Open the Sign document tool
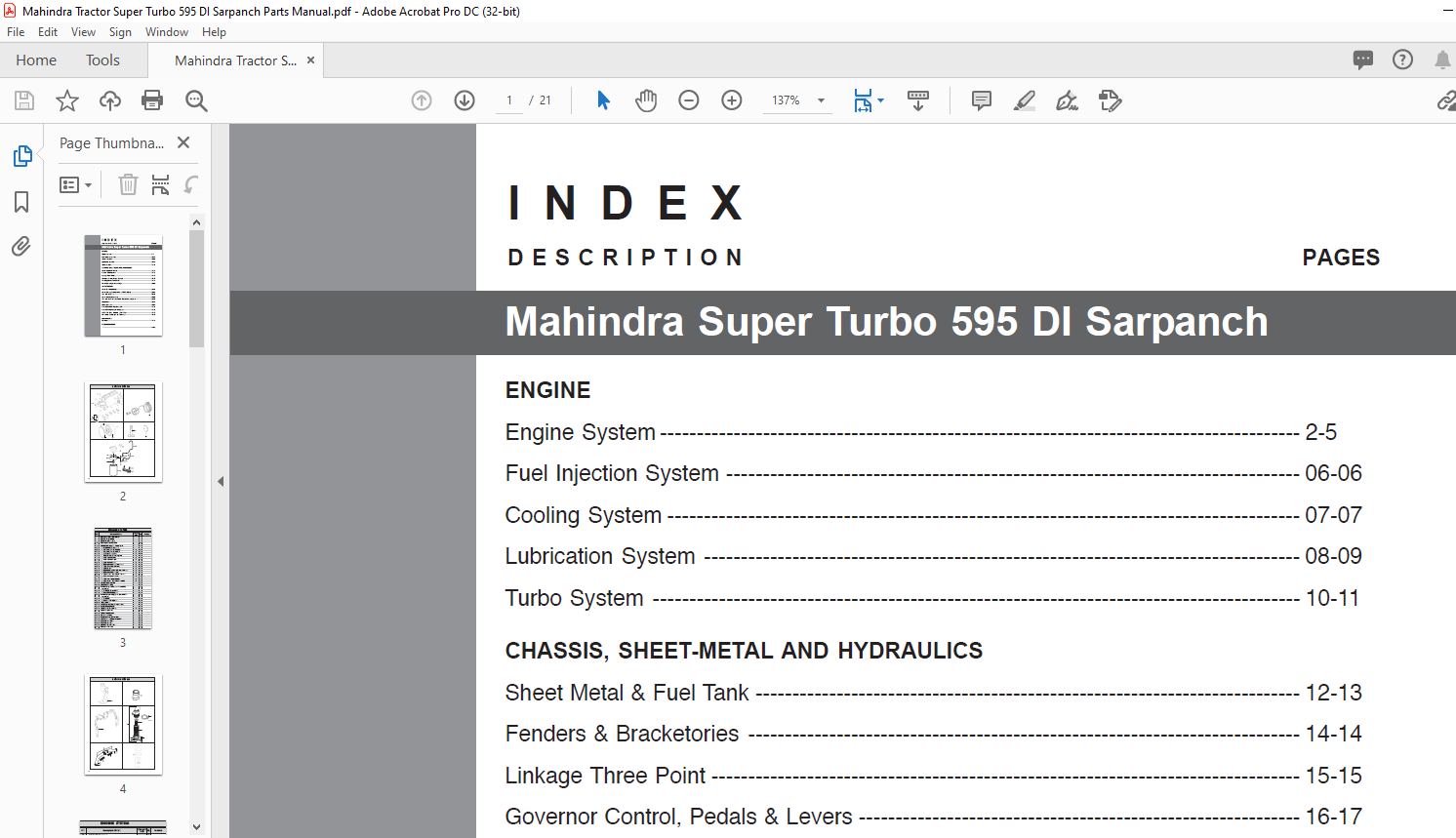 coord(1068,100)
